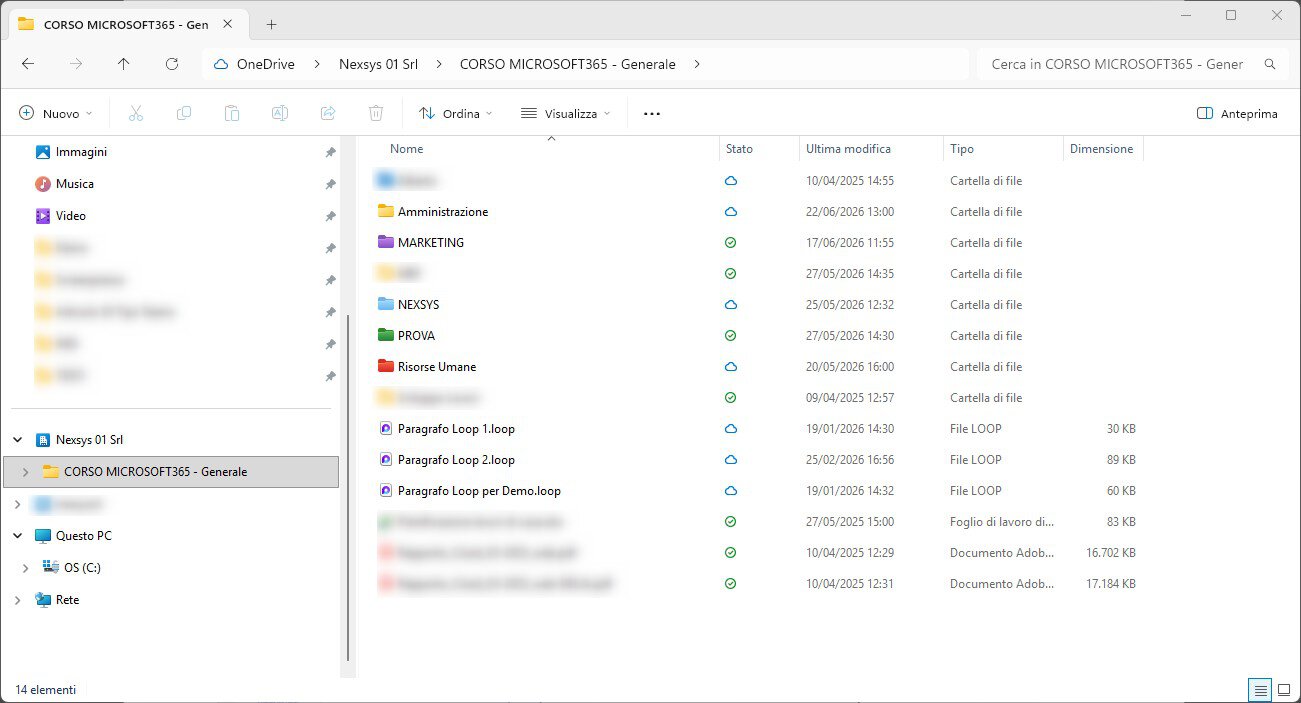1301x703 pixels.
Task: Sort by the Nome column header
Action: pos(406,149)
